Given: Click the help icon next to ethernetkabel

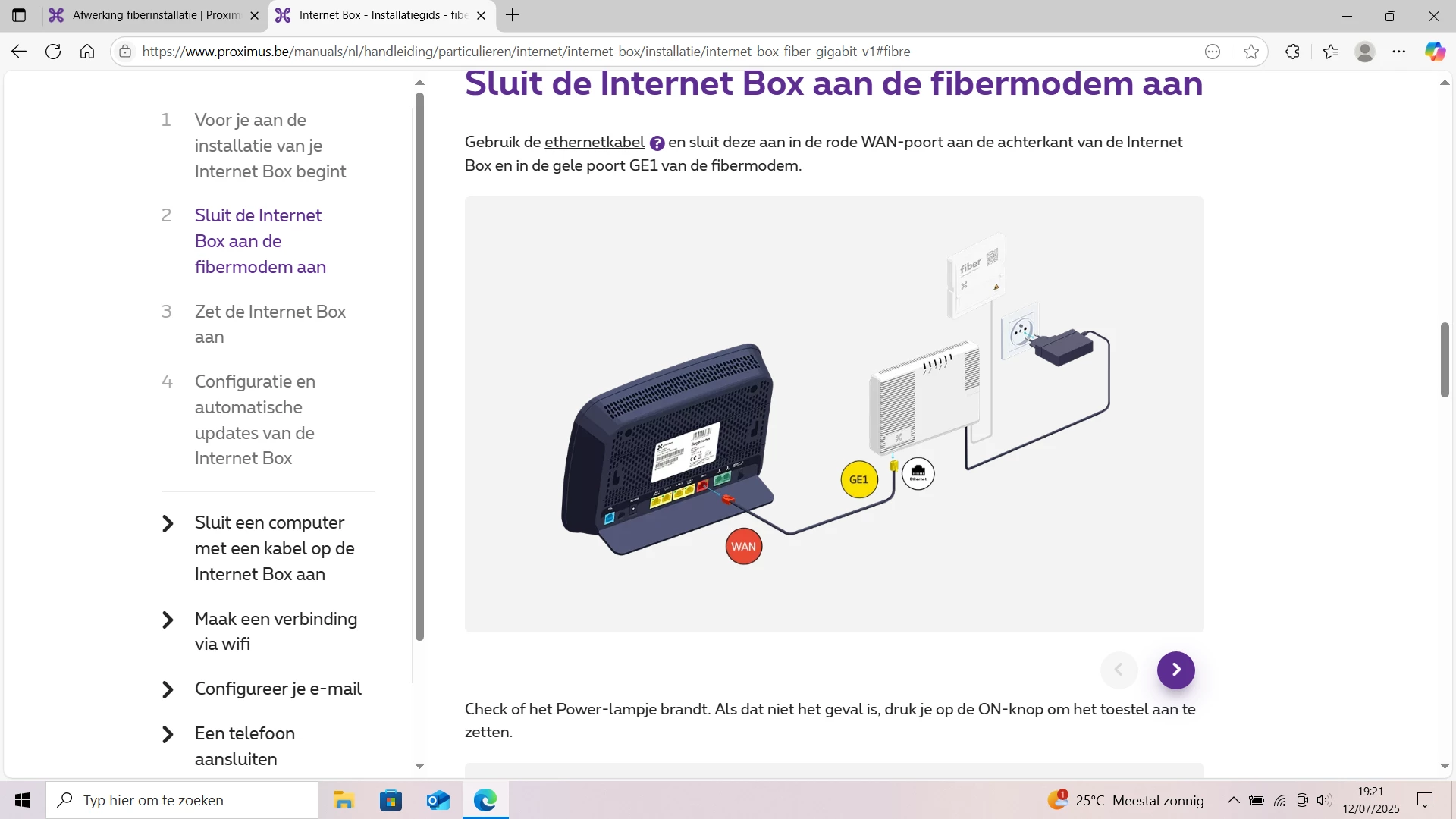Looking at the screenshot, I should 657,143.
